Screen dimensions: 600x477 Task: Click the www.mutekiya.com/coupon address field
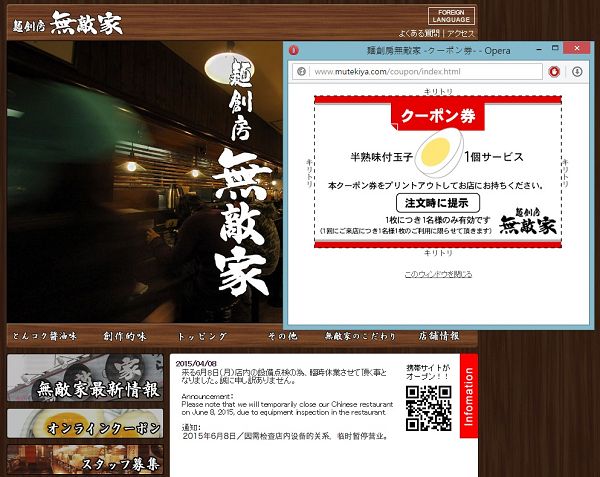[x=417, y=72]
